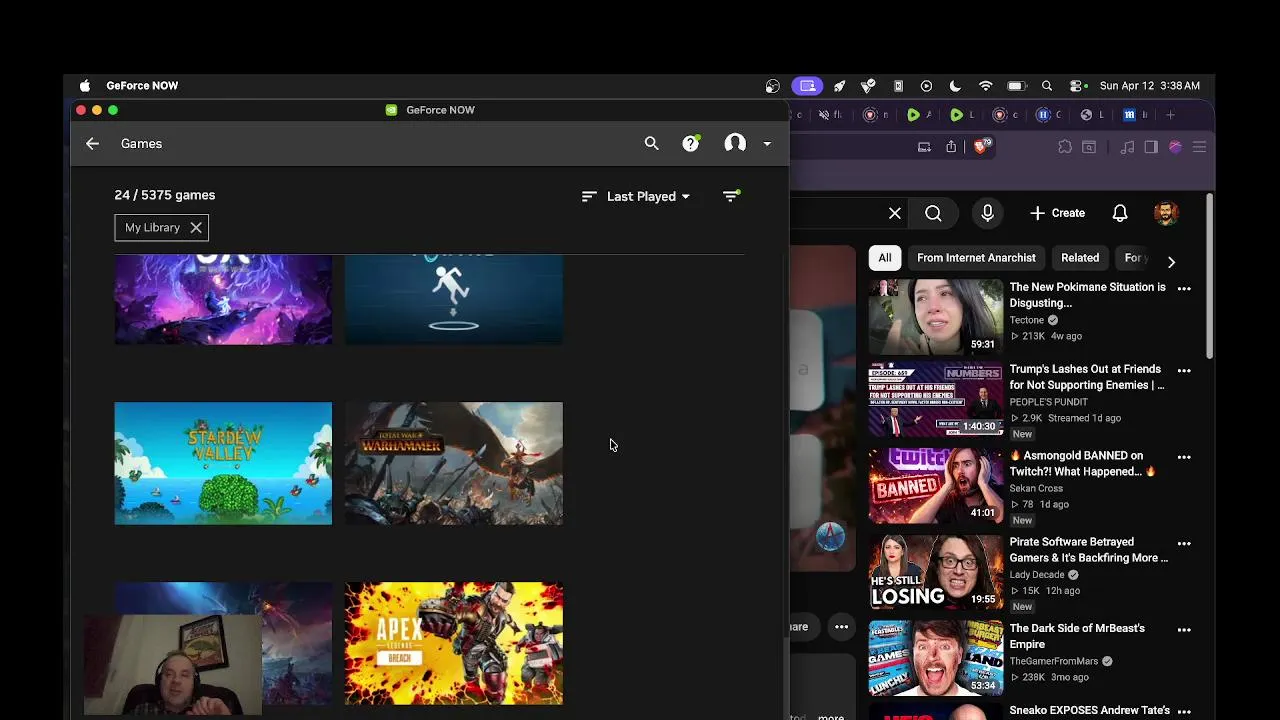Toggle Do Not Disturb moon icon

[x=955, y=86]
